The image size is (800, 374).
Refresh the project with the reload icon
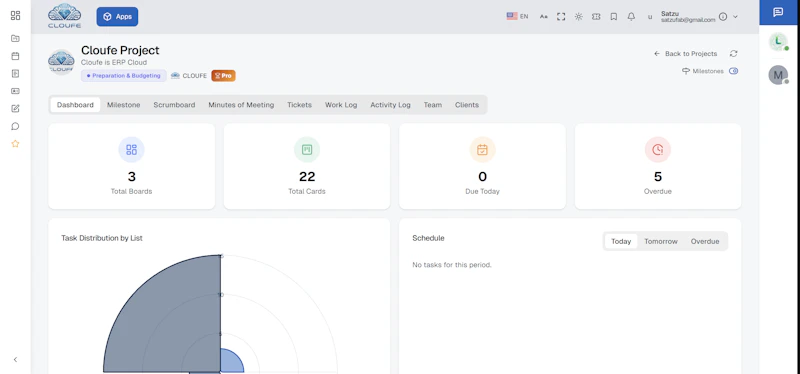pos(734,54)
